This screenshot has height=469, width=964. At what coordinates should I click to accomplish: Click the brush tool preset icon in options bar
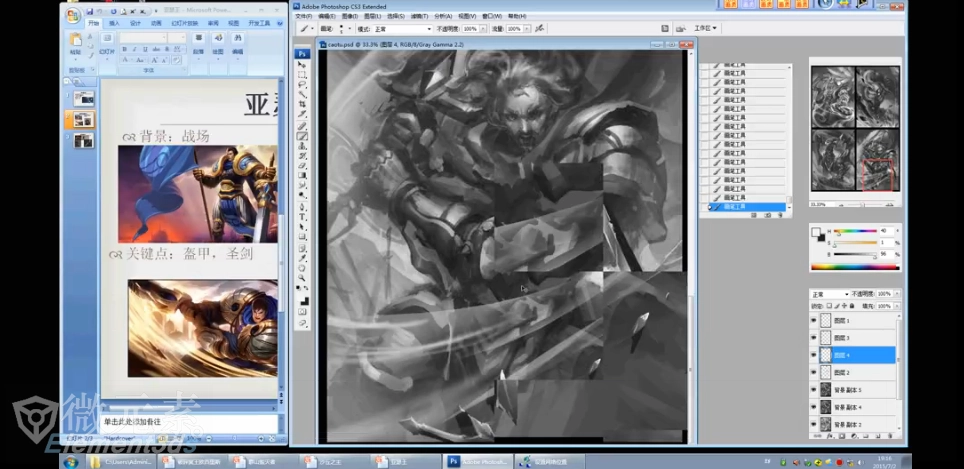[x=305, y=29]
